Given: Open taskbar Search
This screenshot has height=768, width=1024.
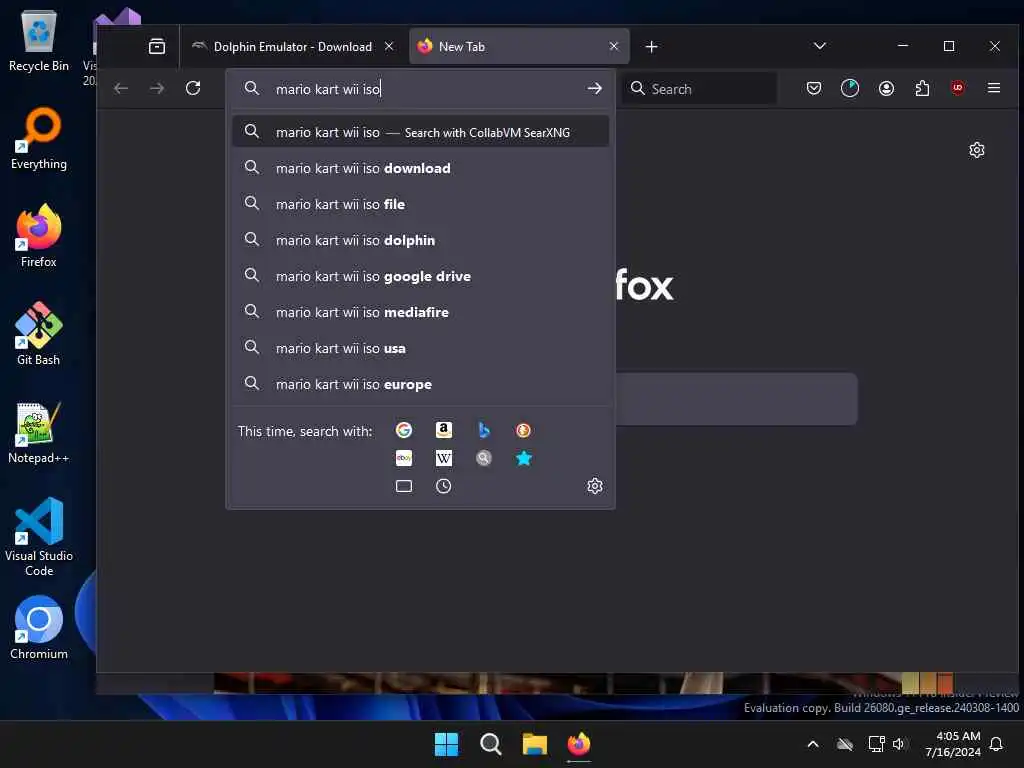Looking at the screenshot, I should point(490,744).
